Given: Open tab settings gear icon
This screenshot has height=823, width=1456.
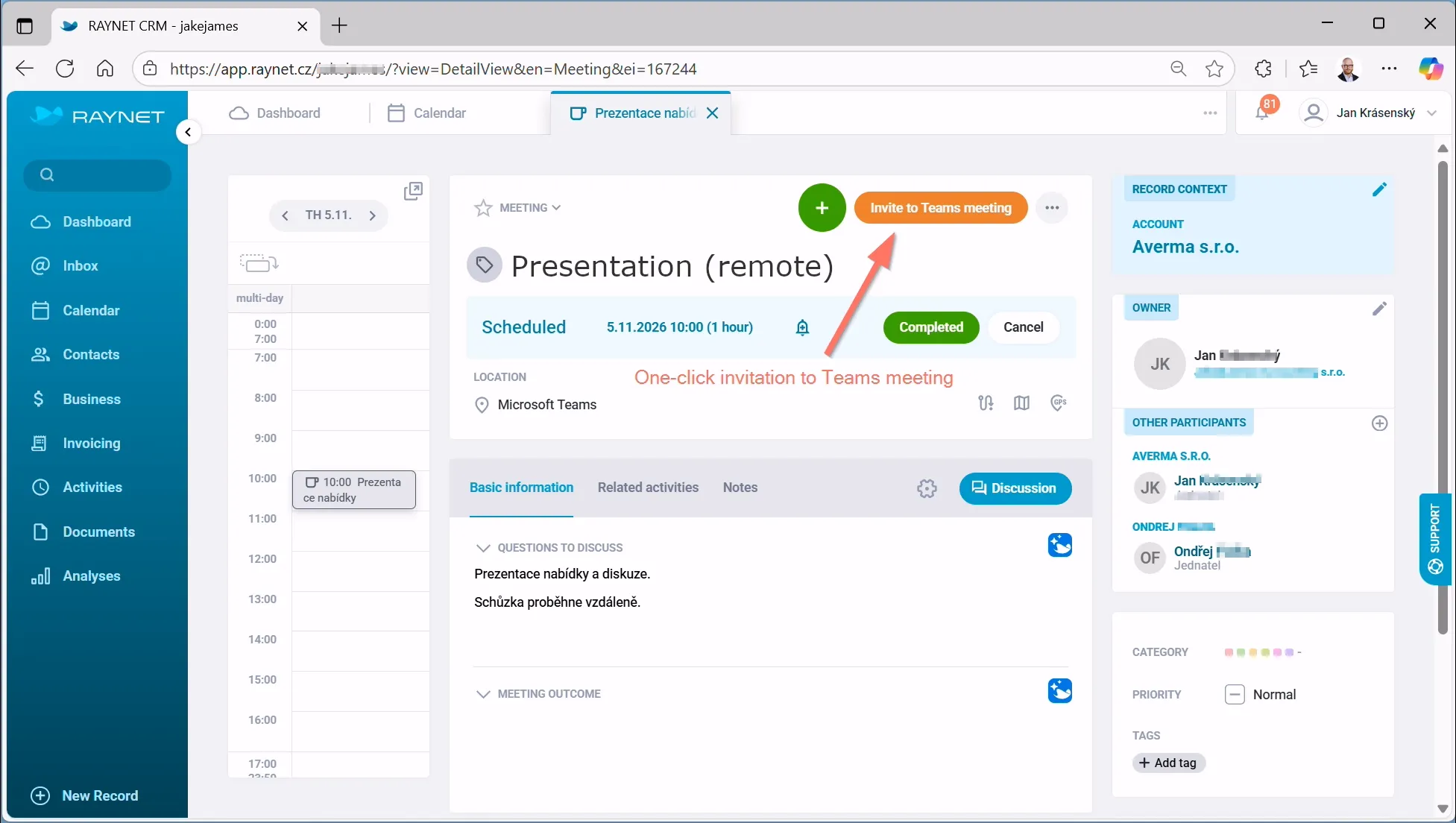Looking at the screenshot, I should 927,488.
